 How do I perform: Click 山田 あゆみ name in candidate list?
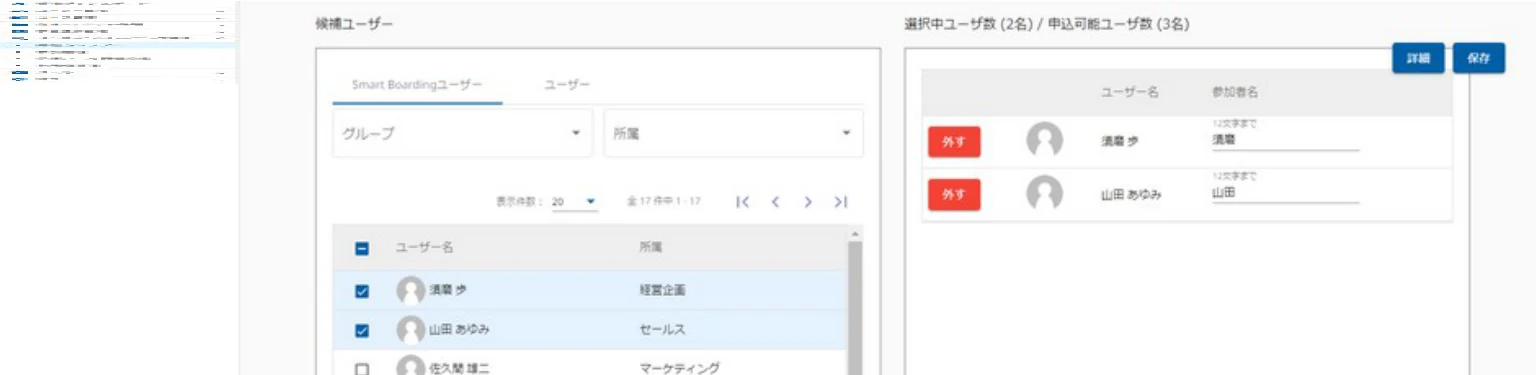tap(459, 330)
